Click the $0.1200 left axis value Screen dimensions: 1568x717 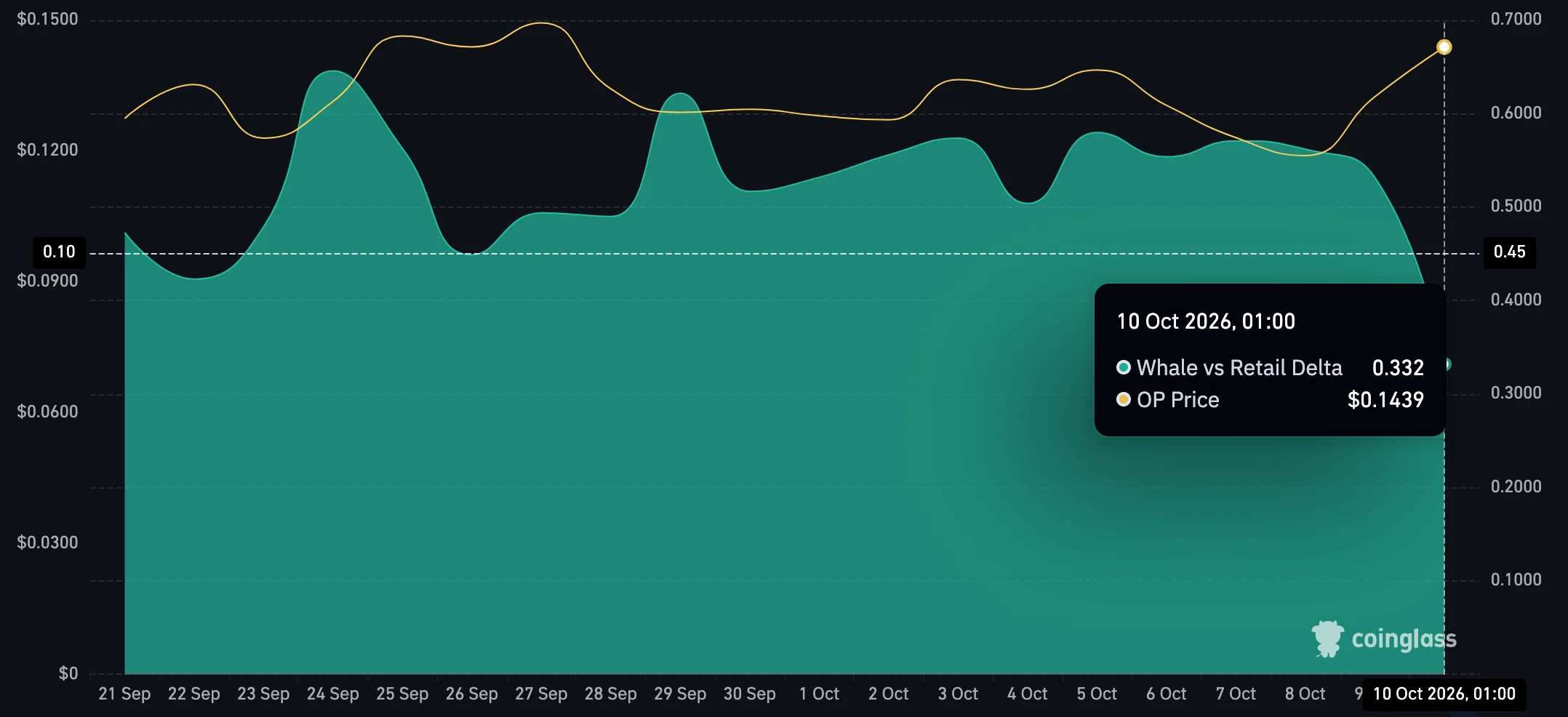point(47,150)
